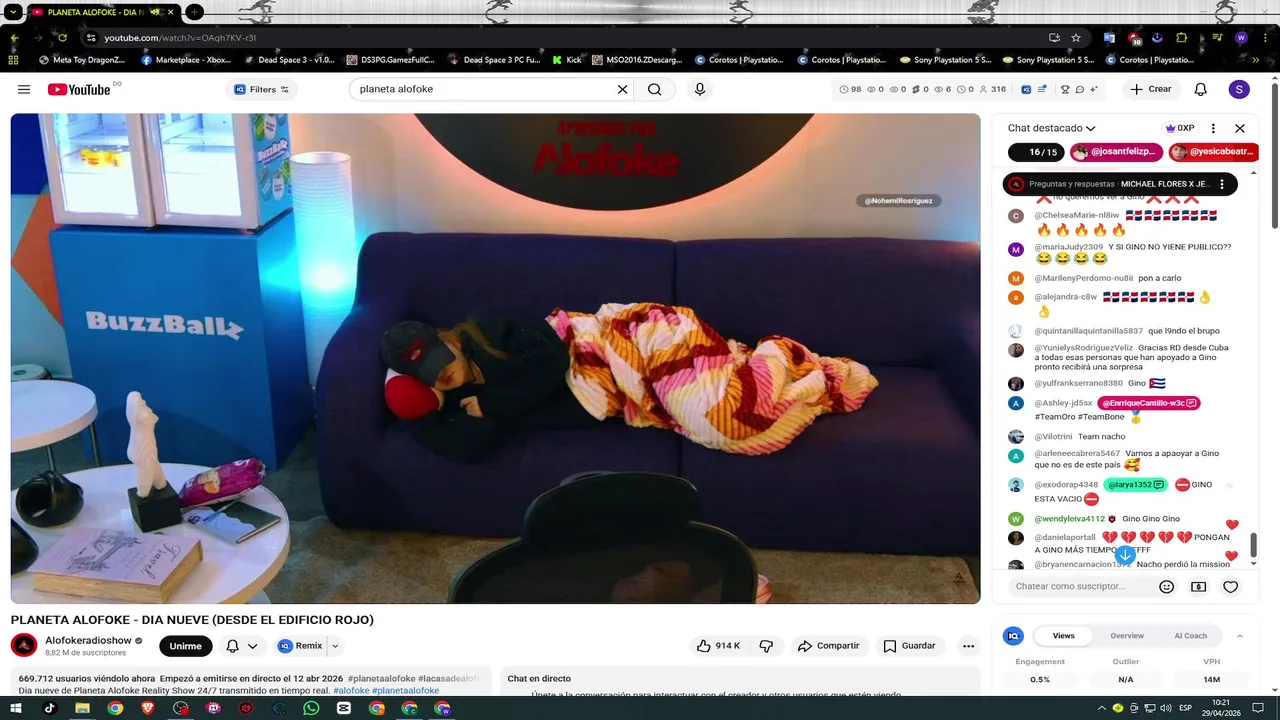Click the #alofoke hashtag in description
Image resolution: width=1280 pixels, height=720 pixels.
(351, 691)
